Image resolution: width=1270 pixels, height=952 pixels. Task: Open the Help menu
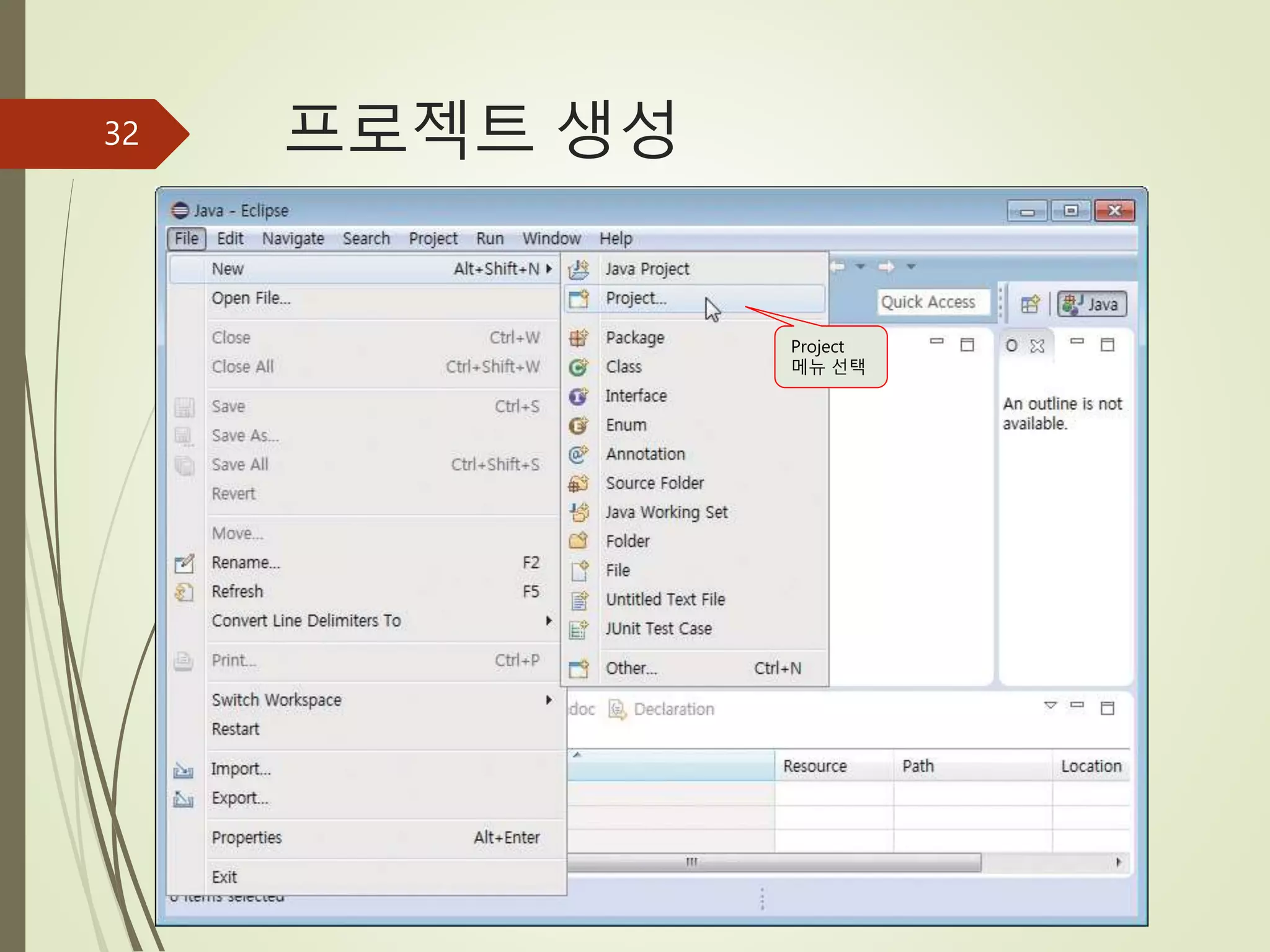click(616, 239)
